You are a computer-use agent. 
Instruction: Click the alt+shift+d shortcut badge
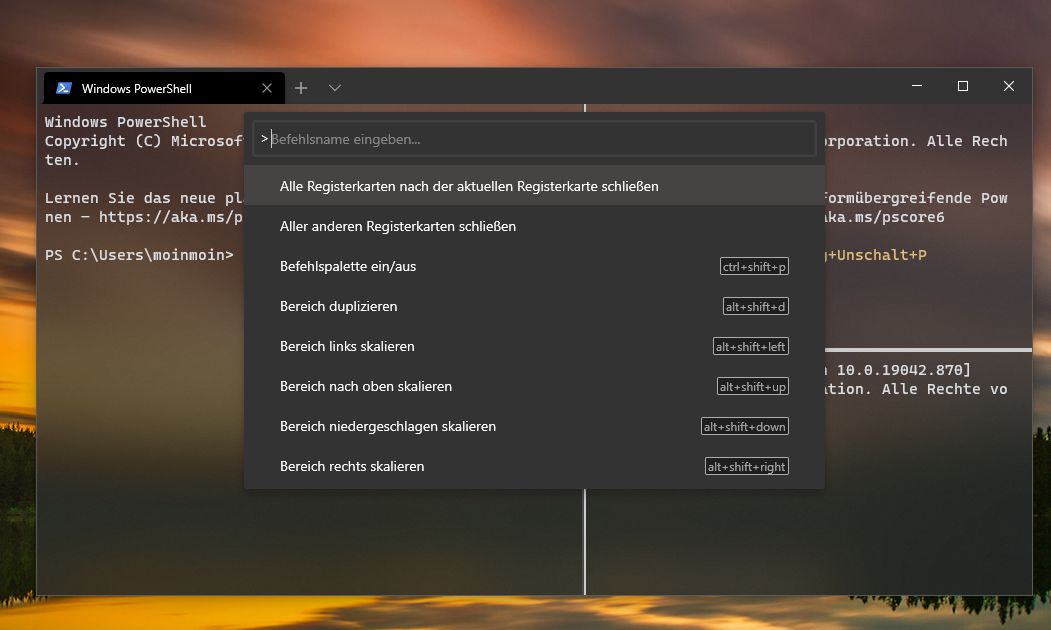tap(755, 306)
